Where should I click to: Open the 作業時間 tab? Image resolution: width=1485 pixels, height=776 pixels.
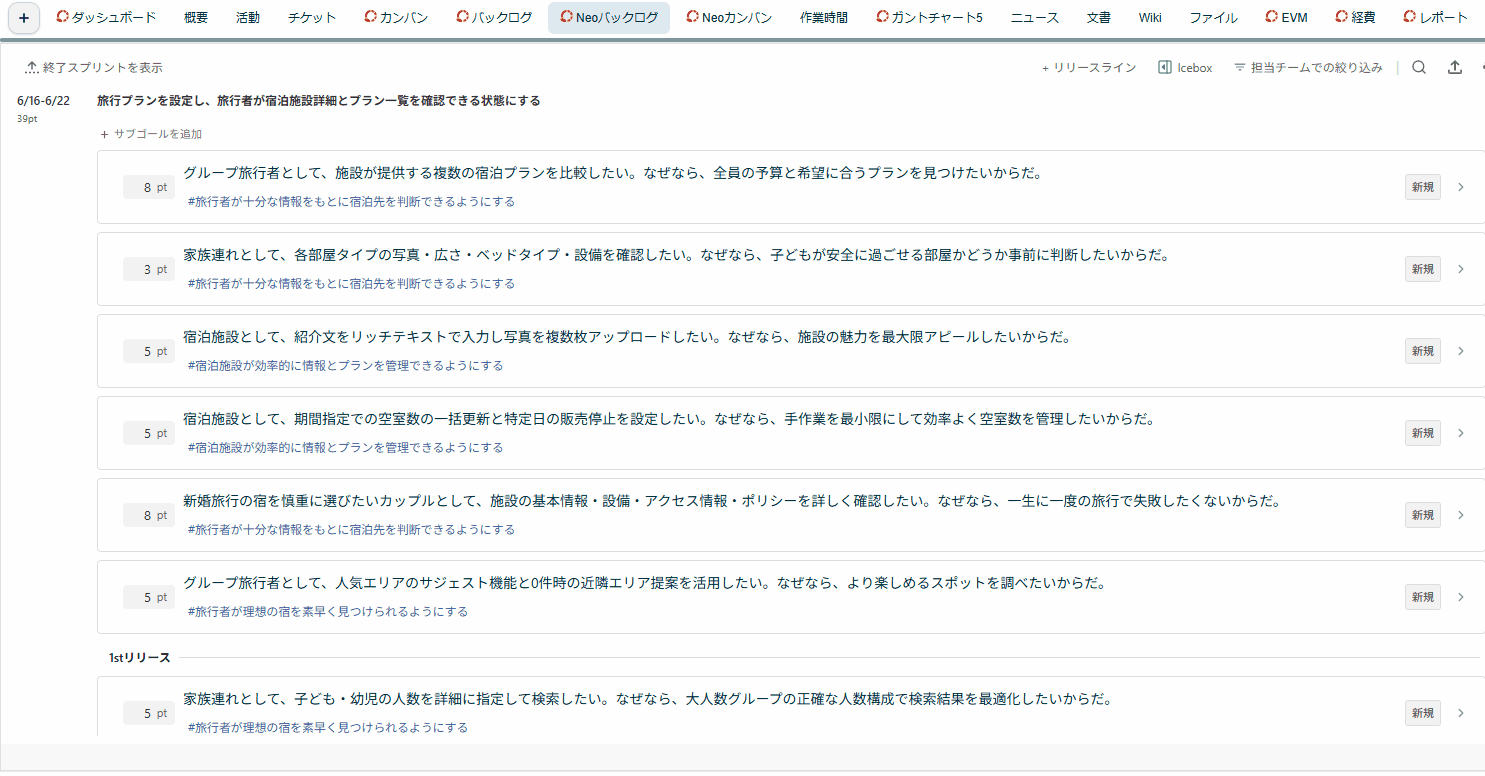pyautogui.click(x=824, y=17)
